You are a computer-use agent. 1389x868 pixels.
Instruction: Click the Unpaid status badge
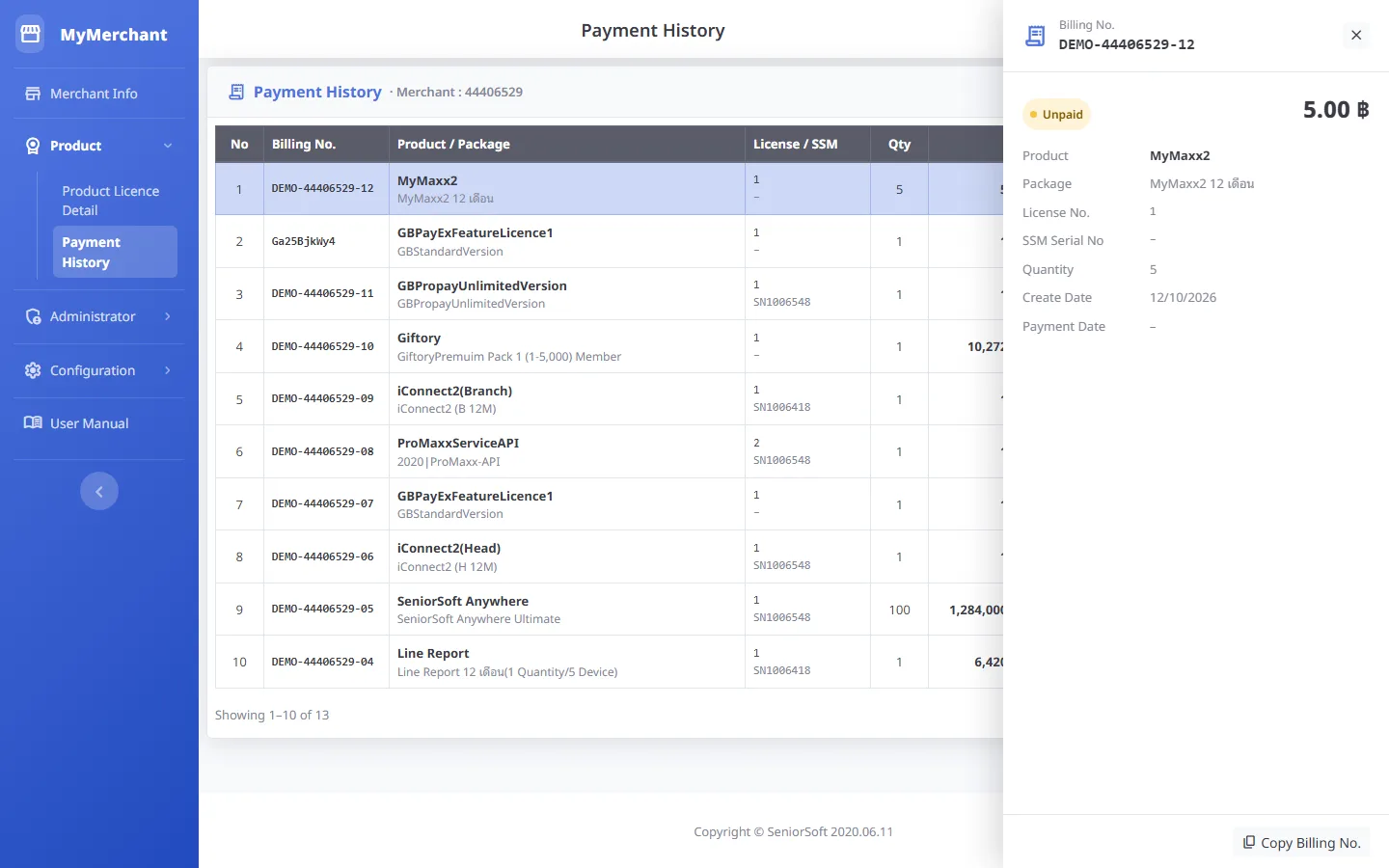click(x=1056, y=115)
